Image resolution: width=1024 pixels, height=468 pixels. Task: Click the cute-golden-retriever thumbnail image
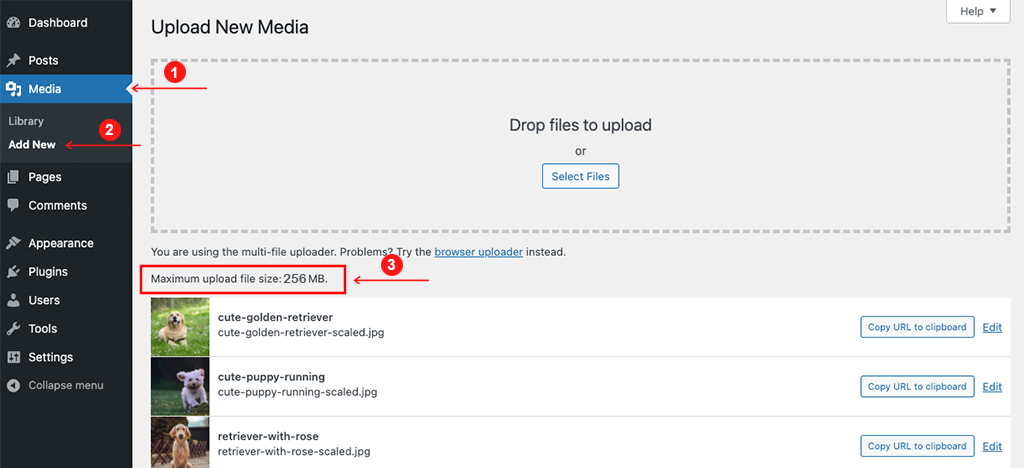(x=180, y=327)
